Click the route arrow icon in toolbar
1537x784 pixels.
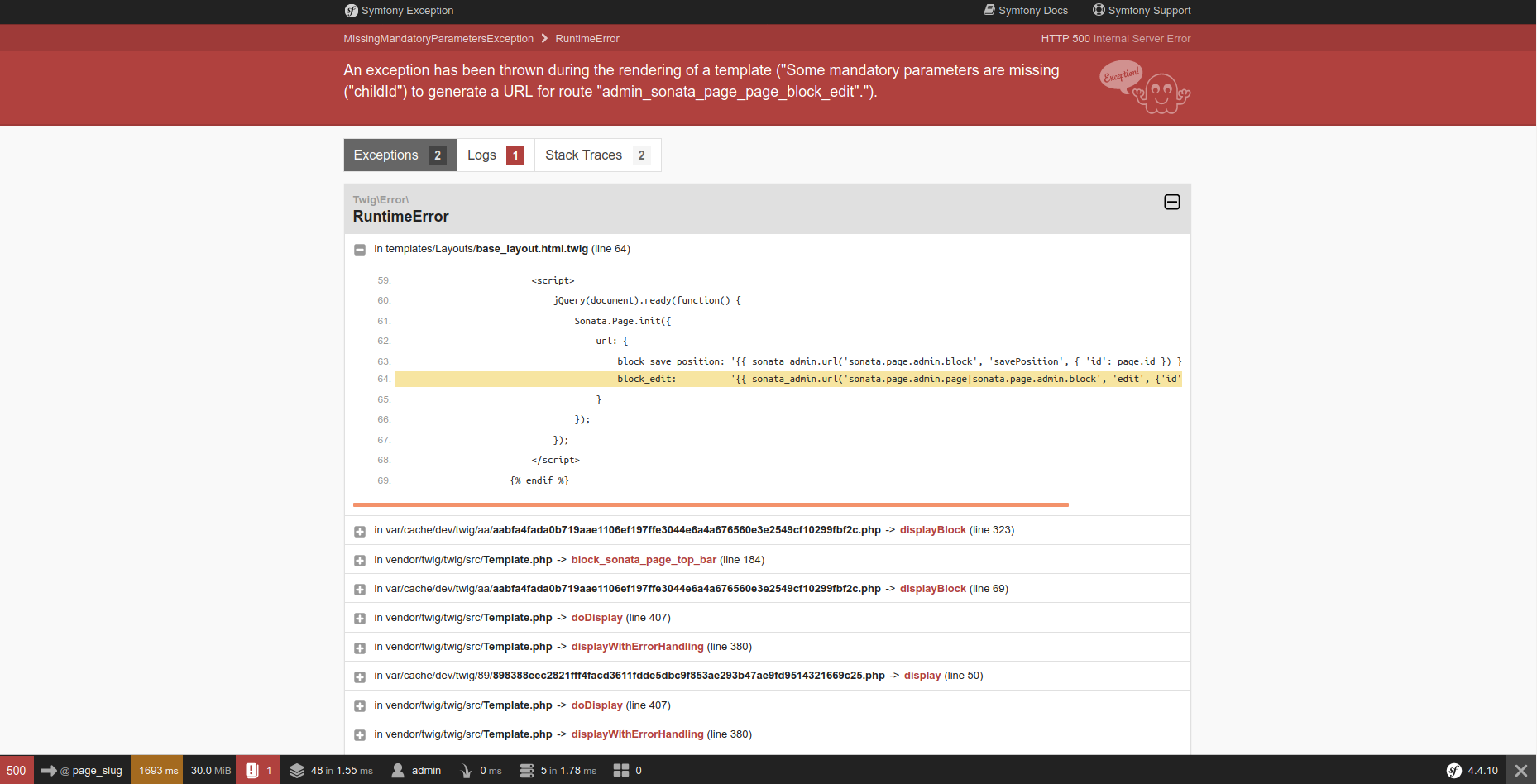49,771
